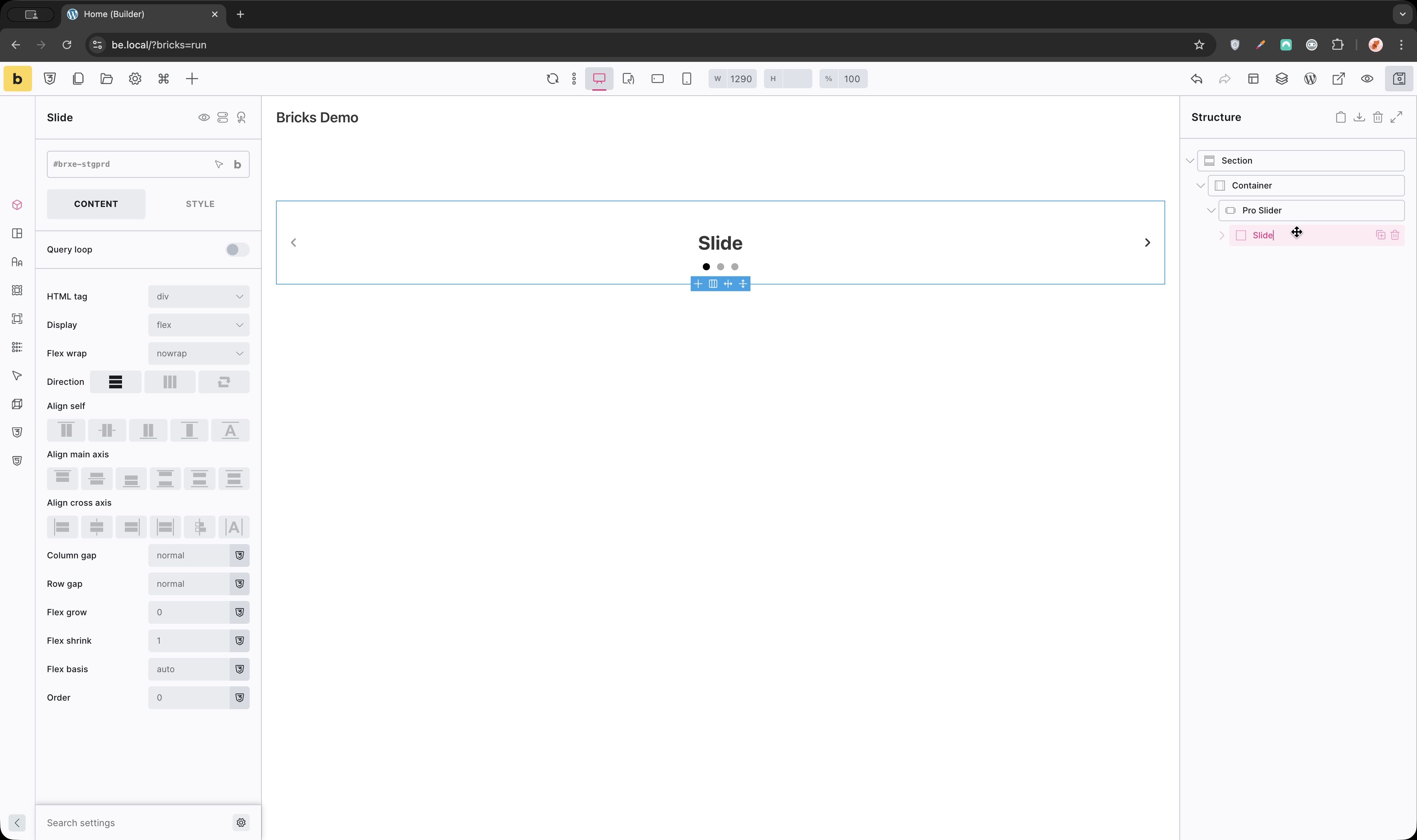Toggle the reverse Direction button
The height and width of the screenshot is (840, 1417).
(x=224, y=382)
